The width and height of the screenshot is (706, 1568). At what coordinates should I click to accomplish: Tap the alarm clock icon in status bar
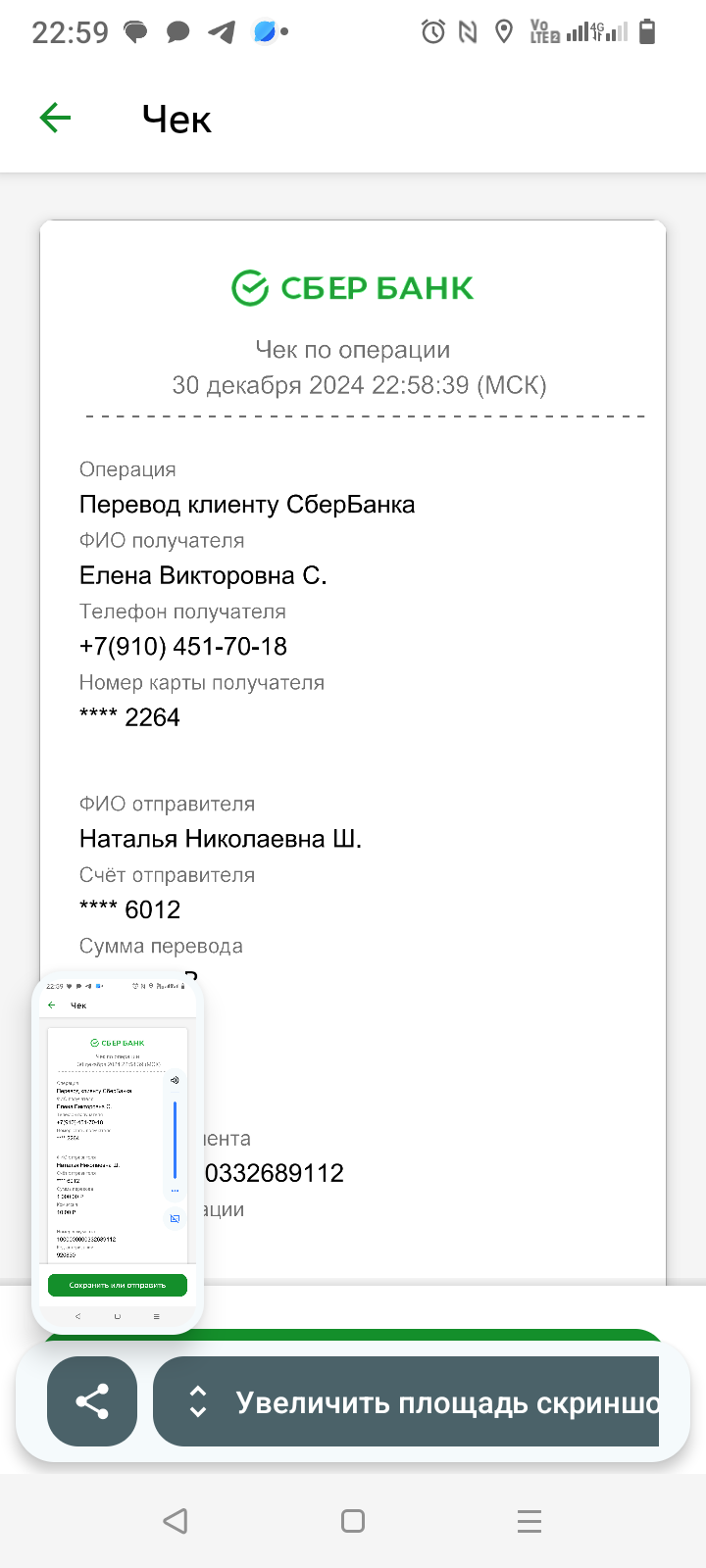click(432, 32)
